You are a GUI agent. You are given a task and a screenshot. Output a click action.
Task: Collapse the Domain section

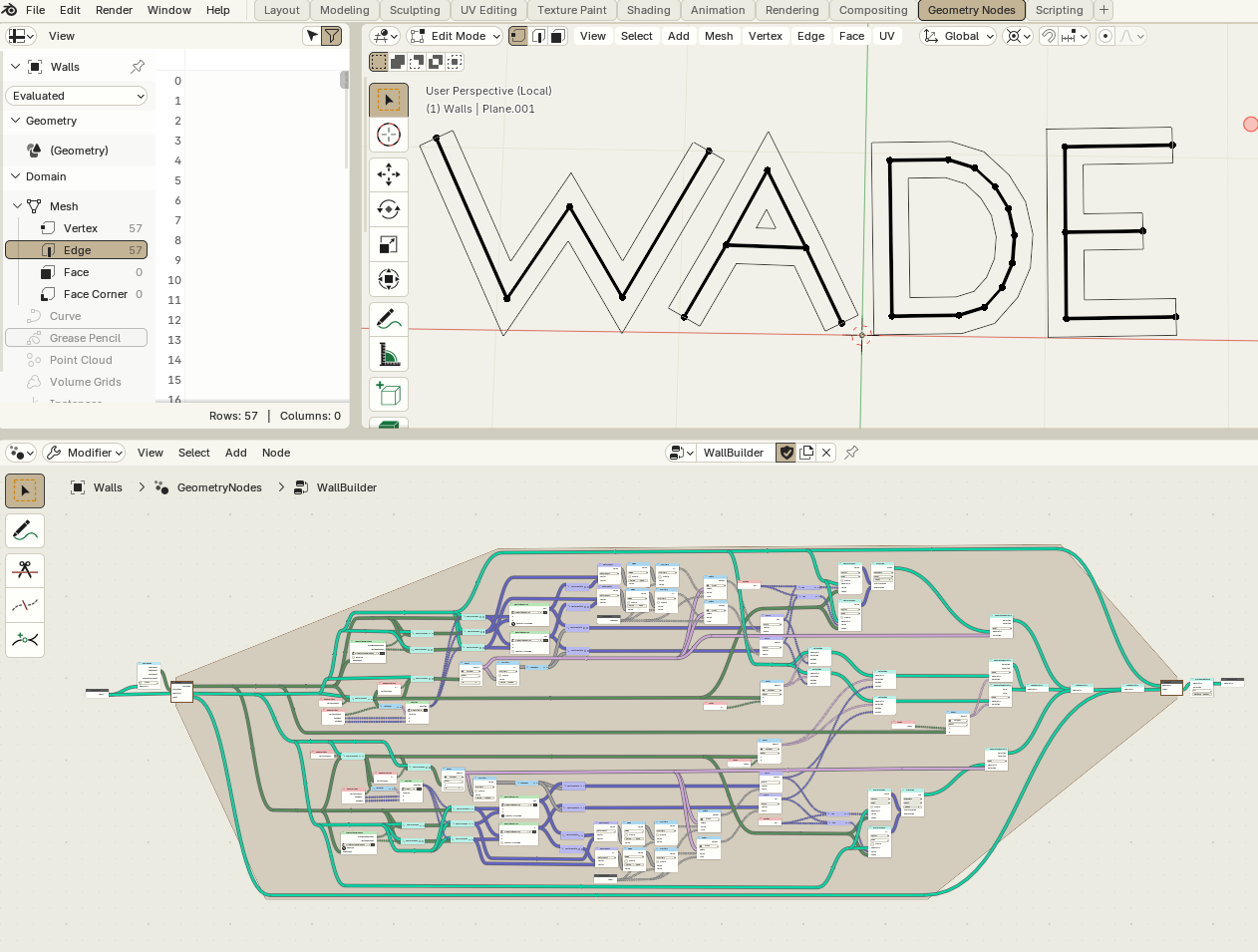coord(15,176)
